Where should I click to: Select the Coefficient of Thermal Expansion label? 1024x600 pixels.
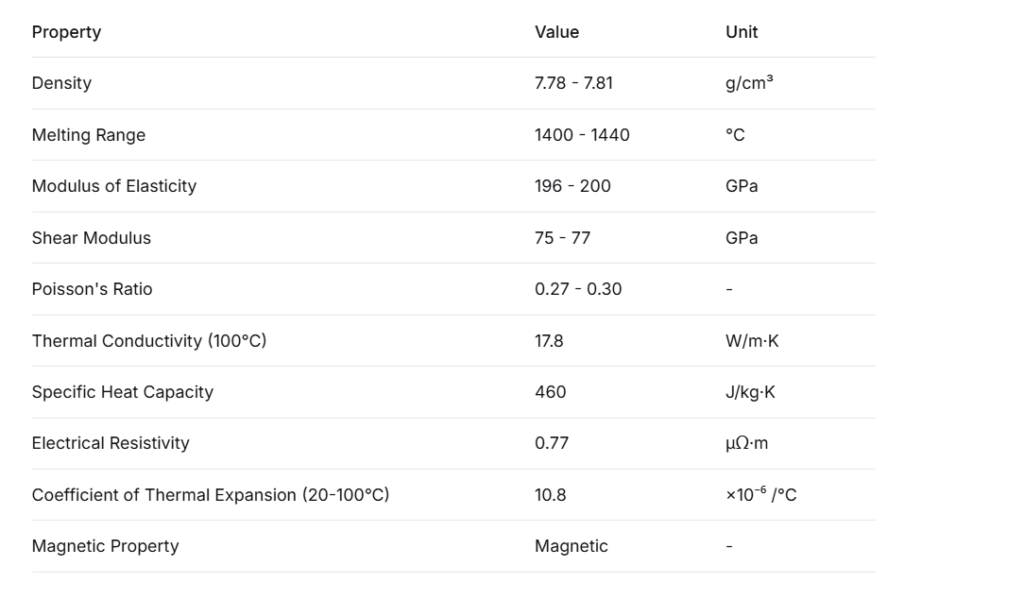click(x=210, y=495)
